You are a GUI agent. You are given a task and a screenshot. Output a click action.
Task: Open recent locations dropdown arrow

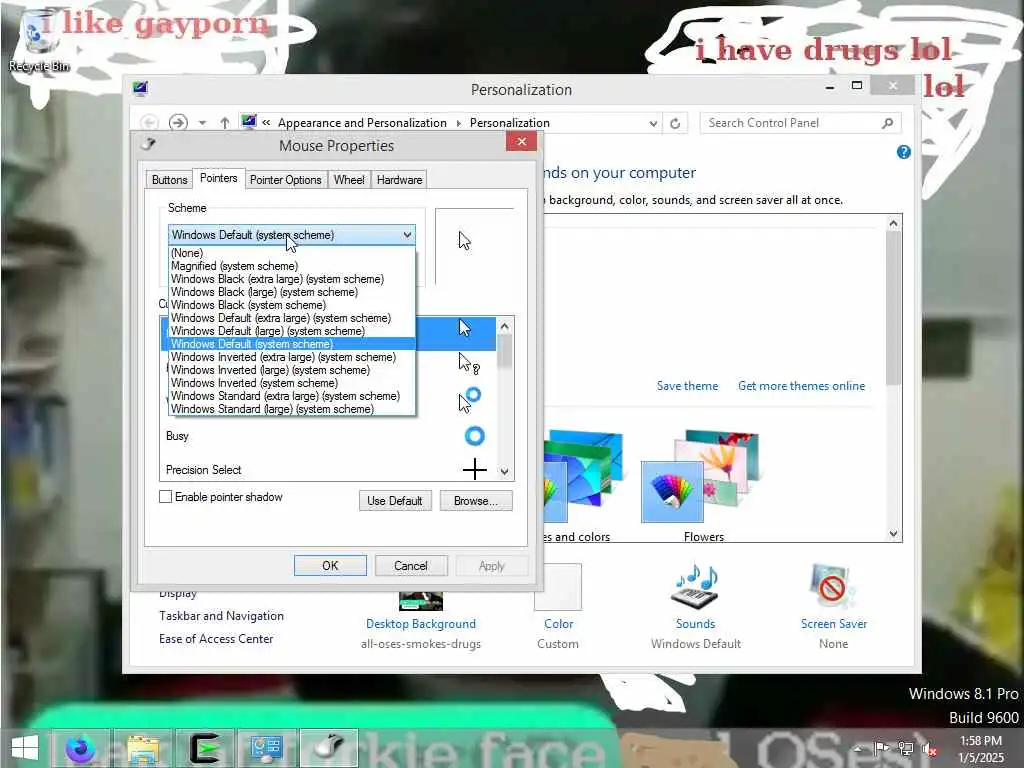click(202, 123)
